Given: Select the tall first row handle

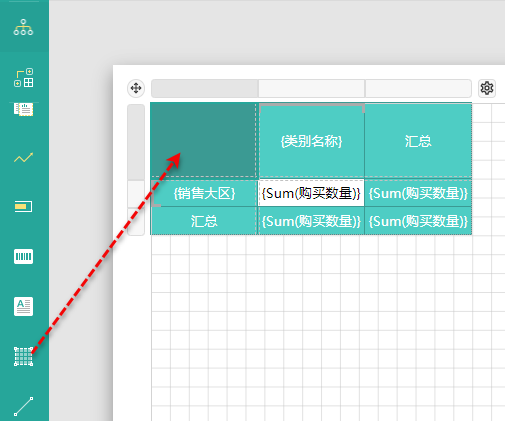Looking at the screenshot, I should click(136, 142).
